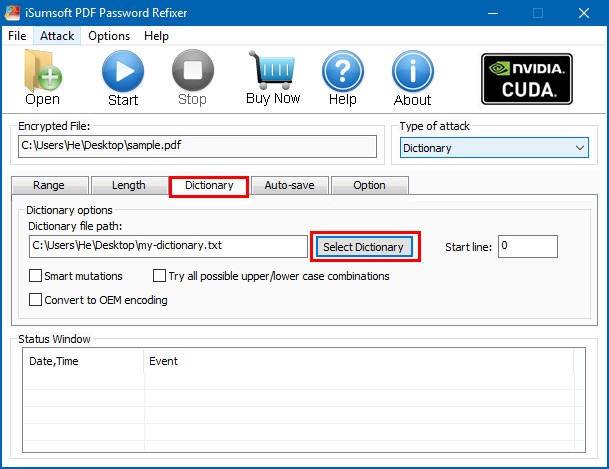Switch to the Option tab

tap(369, 185)
